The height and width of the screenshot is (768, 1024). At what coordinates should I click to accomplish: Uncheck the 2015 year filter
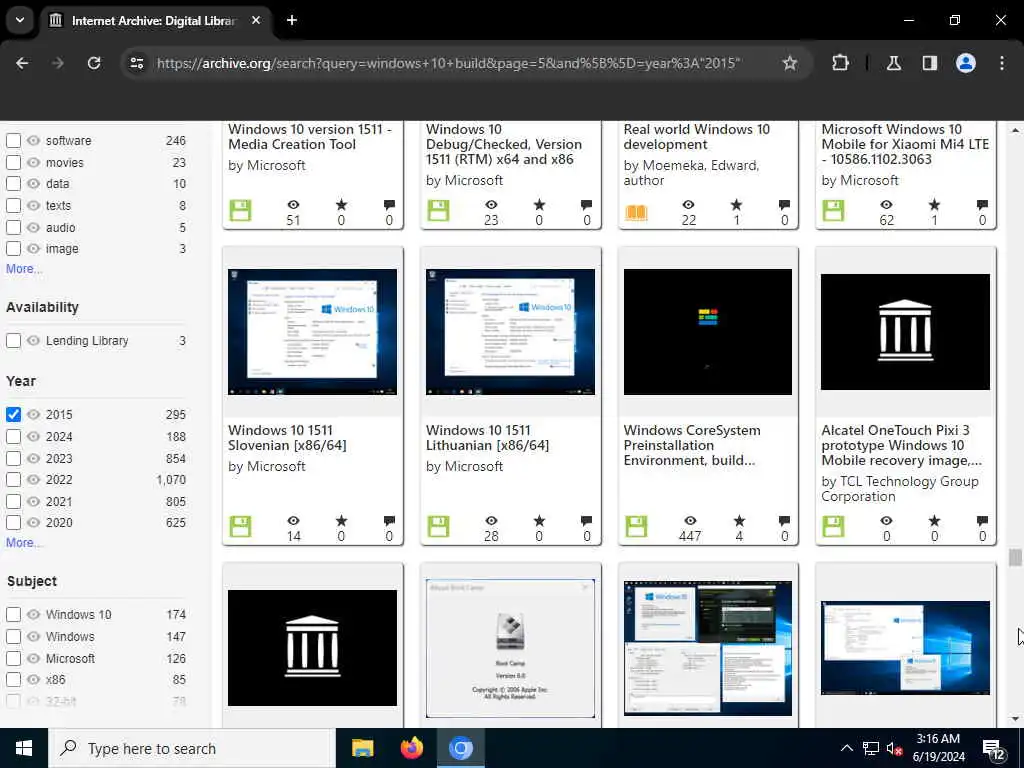tap(13, 415)
